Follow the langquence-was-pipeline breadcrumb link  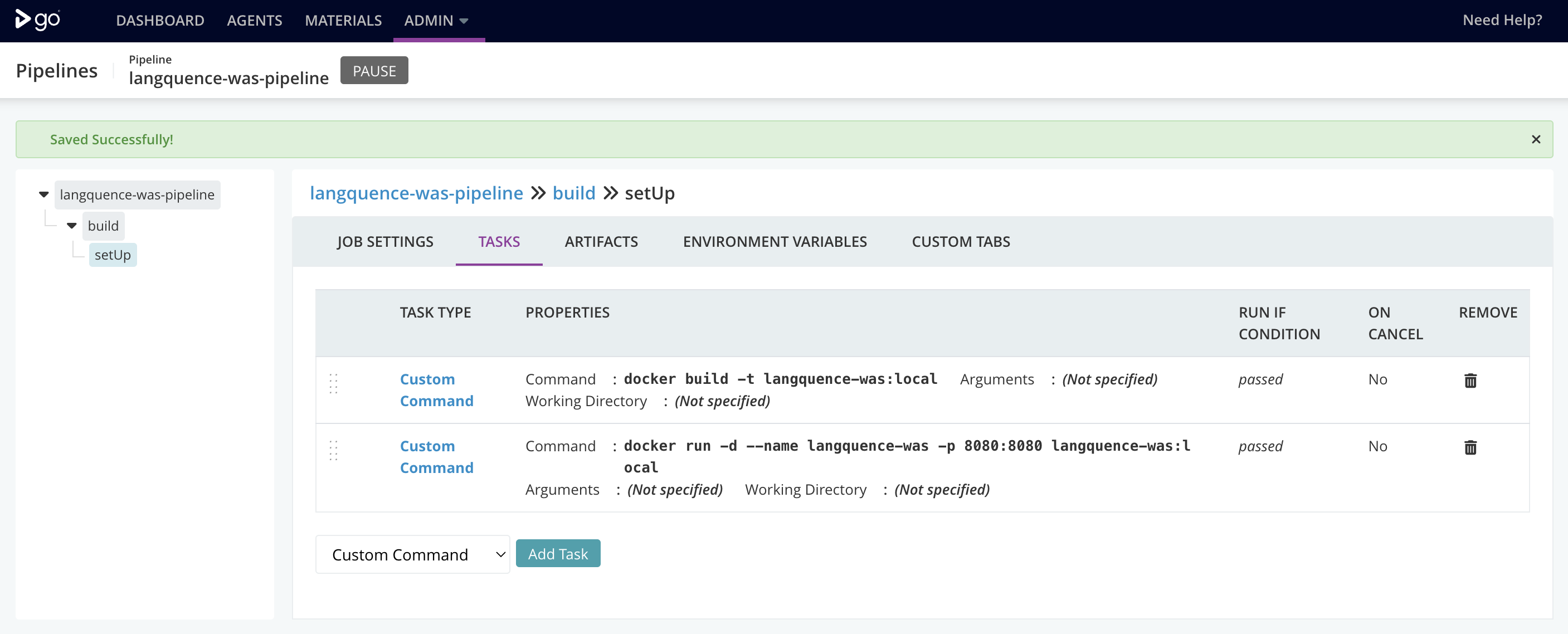[416, 193]
